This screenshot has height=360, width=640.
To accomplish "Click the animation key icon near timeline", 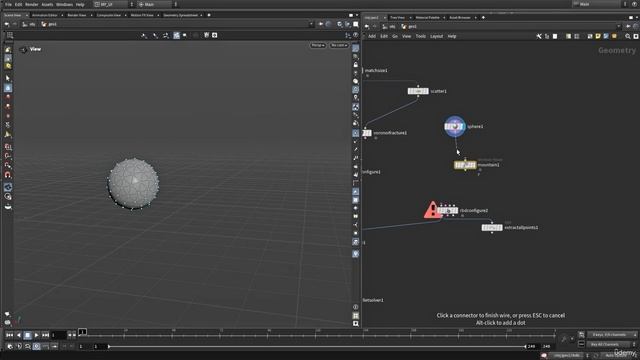I will click(564, 339).
